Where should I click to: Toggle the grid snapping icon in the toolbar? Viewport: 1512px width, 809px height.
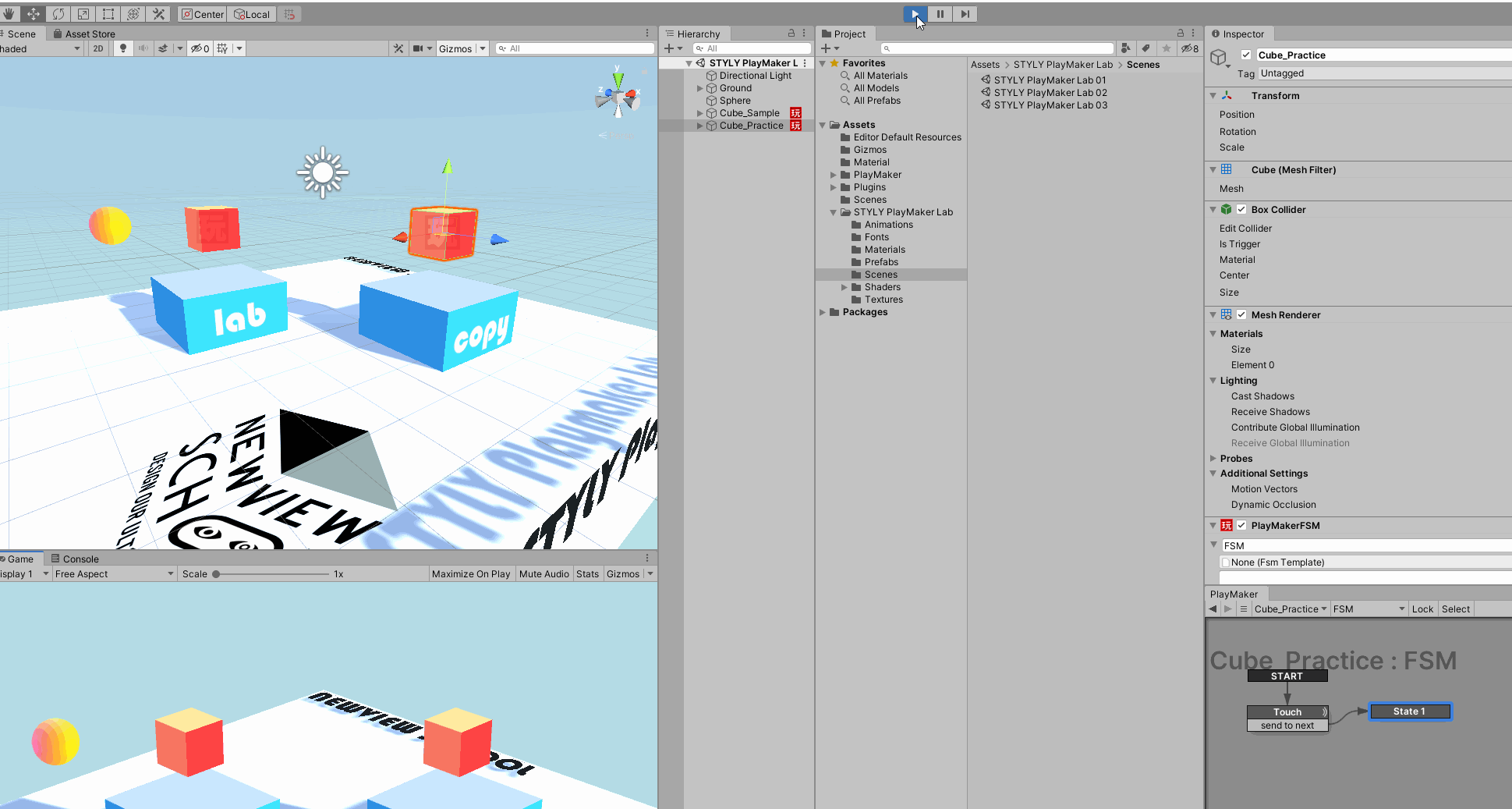click(x=289, y=14)
